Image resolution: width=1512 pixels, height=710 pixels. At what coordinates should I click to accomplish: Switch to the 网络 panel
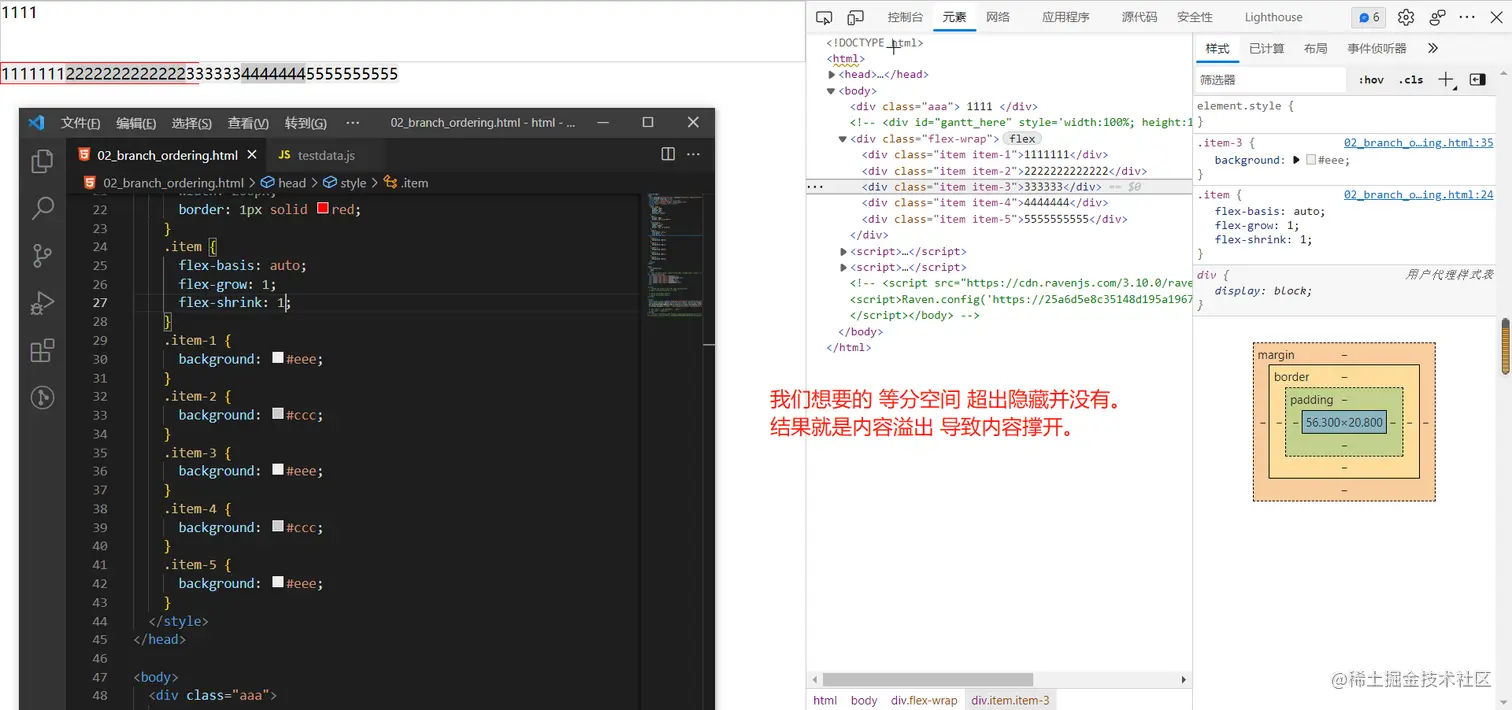tap(997, 17)
